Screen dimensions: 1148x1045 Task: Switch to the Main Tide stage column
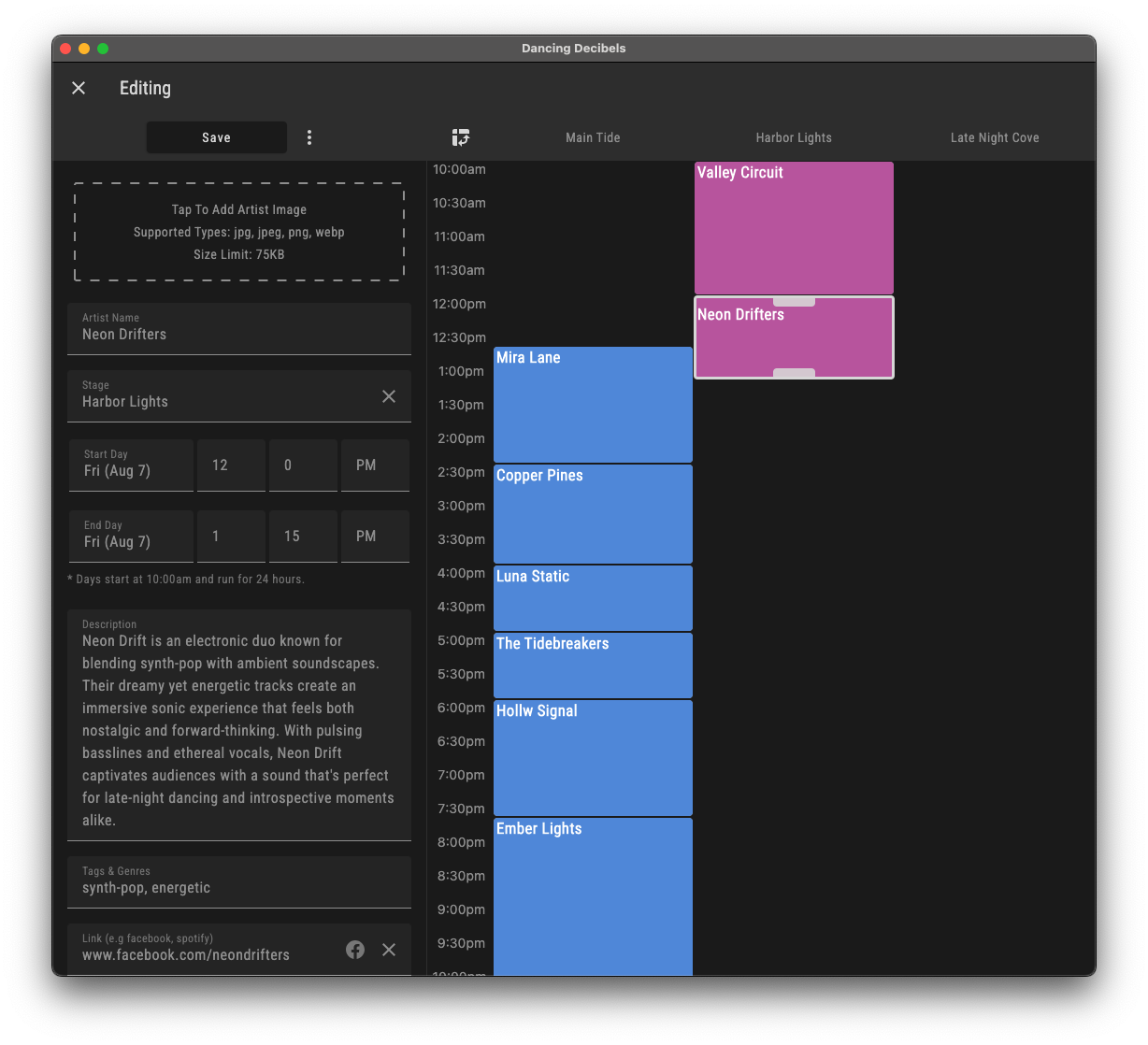point(593,136)
